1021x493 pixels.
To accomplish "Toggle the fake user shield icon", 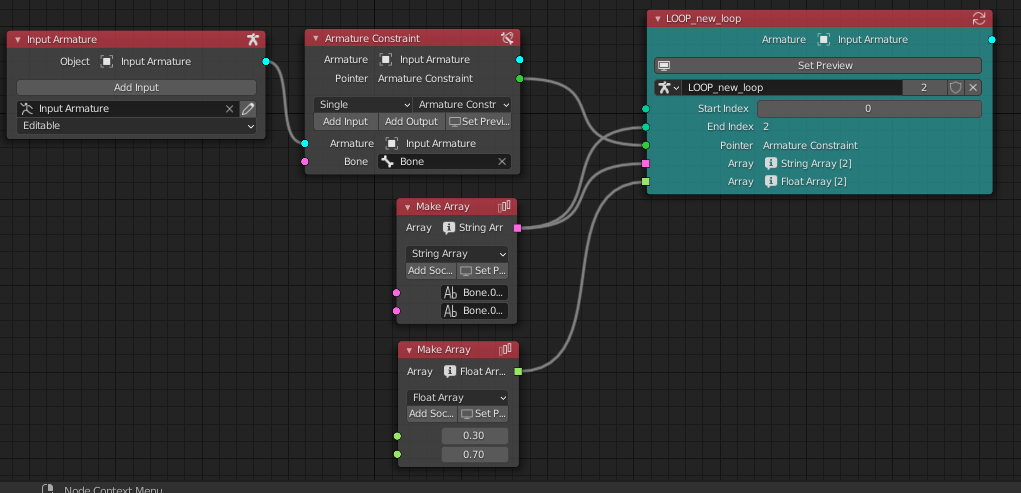I will point(955,87).
